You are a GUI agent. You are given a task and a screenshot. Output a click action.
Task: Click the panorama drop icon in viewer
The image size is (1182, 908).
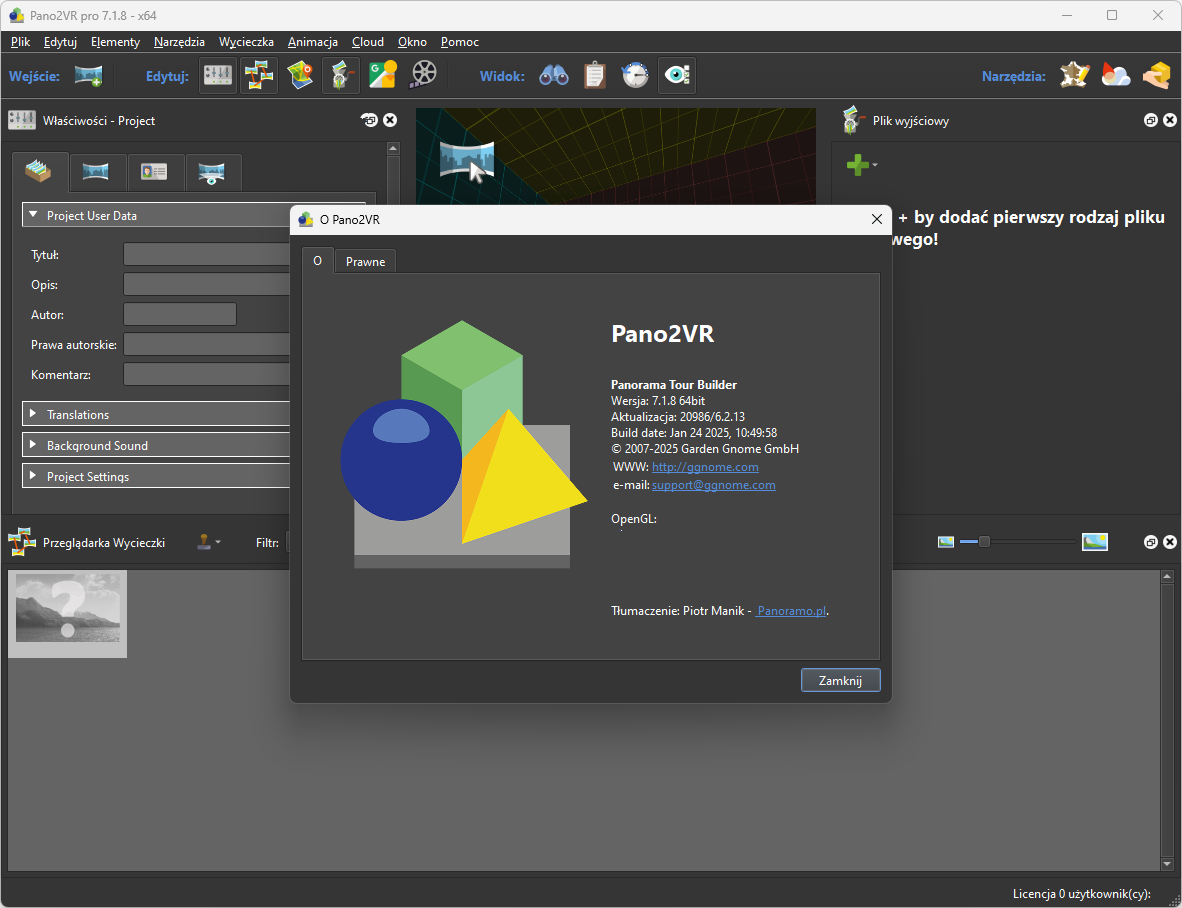click(467, 161)
